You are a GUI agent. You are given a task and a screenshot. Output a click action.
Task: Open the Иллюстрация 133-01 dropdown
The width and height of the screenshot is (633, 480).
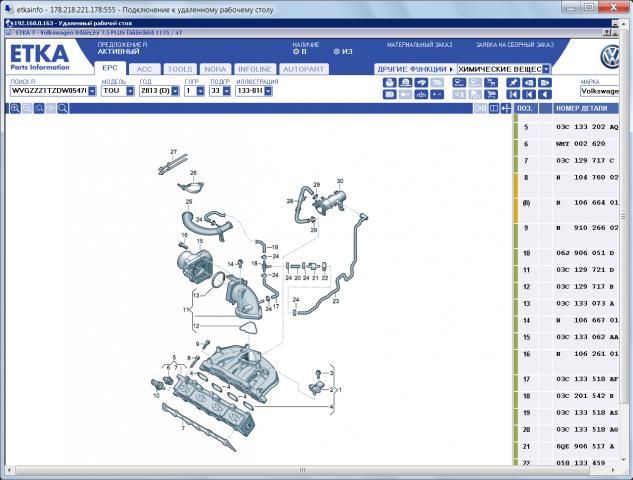coord(268,91)
